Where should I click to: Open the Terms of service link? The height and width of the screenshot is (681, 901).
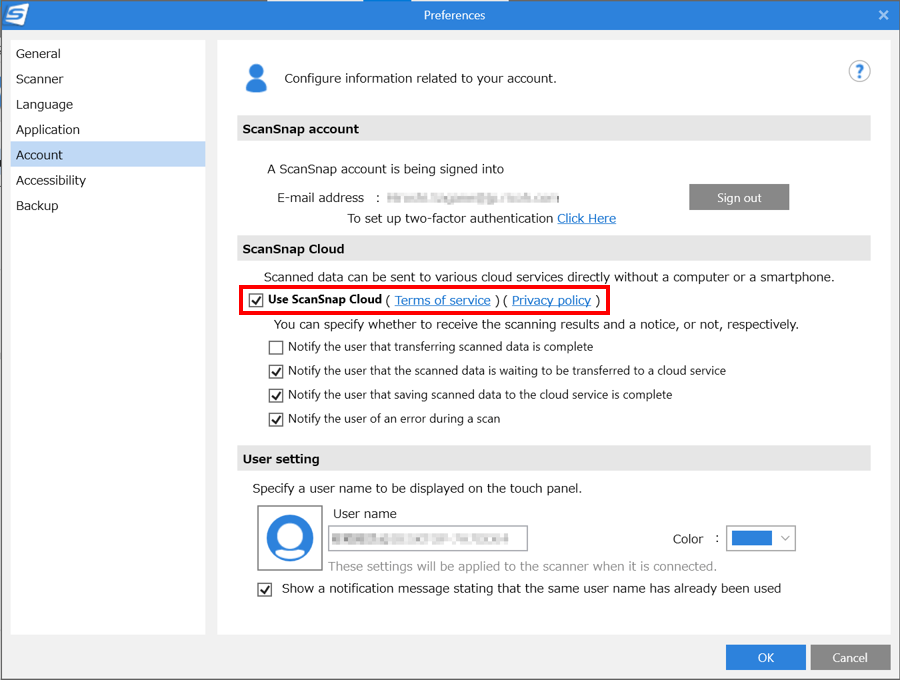[442, 300]
